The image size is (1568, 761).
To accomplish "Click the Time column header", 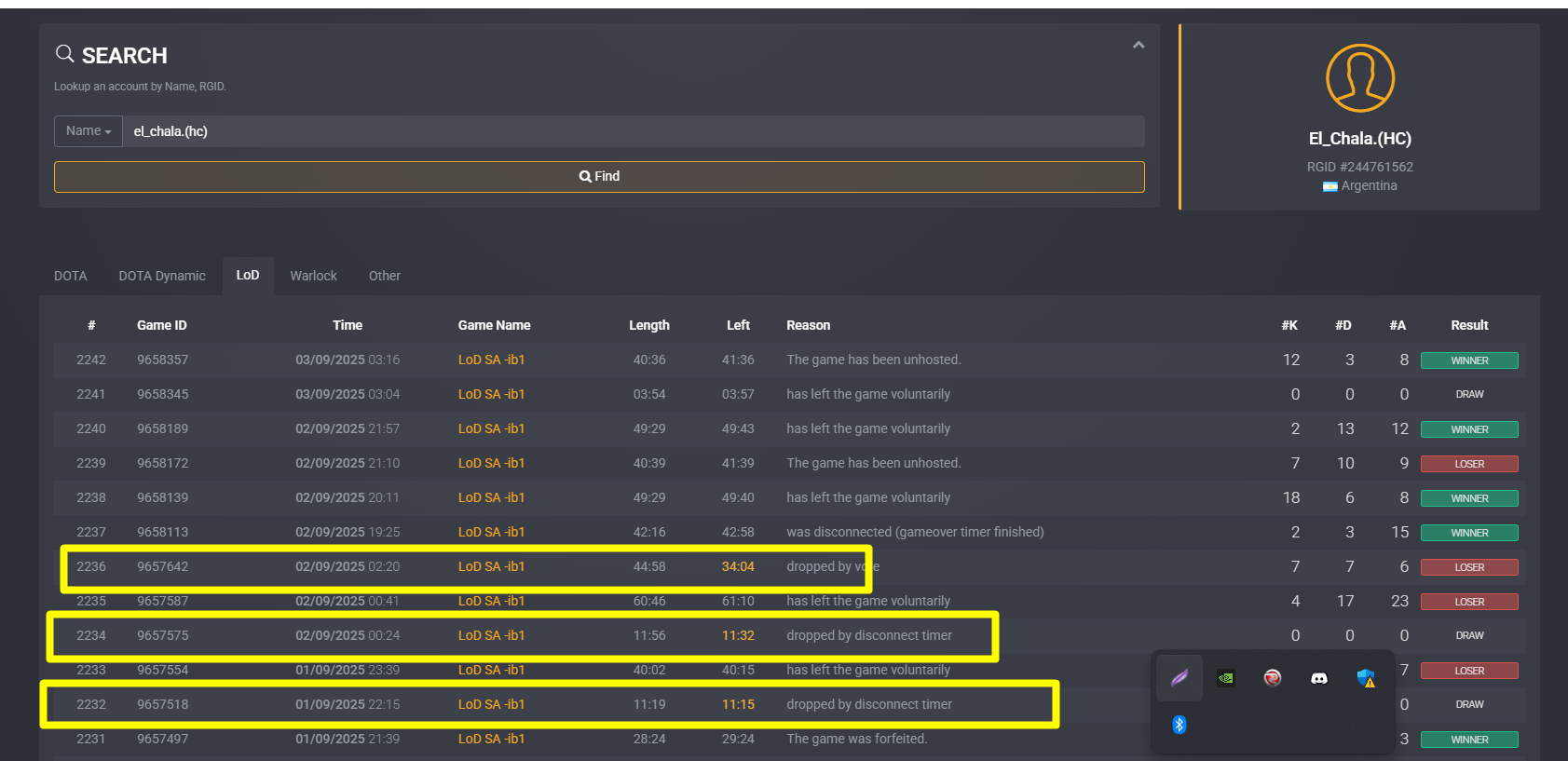I will pos(348,325).
